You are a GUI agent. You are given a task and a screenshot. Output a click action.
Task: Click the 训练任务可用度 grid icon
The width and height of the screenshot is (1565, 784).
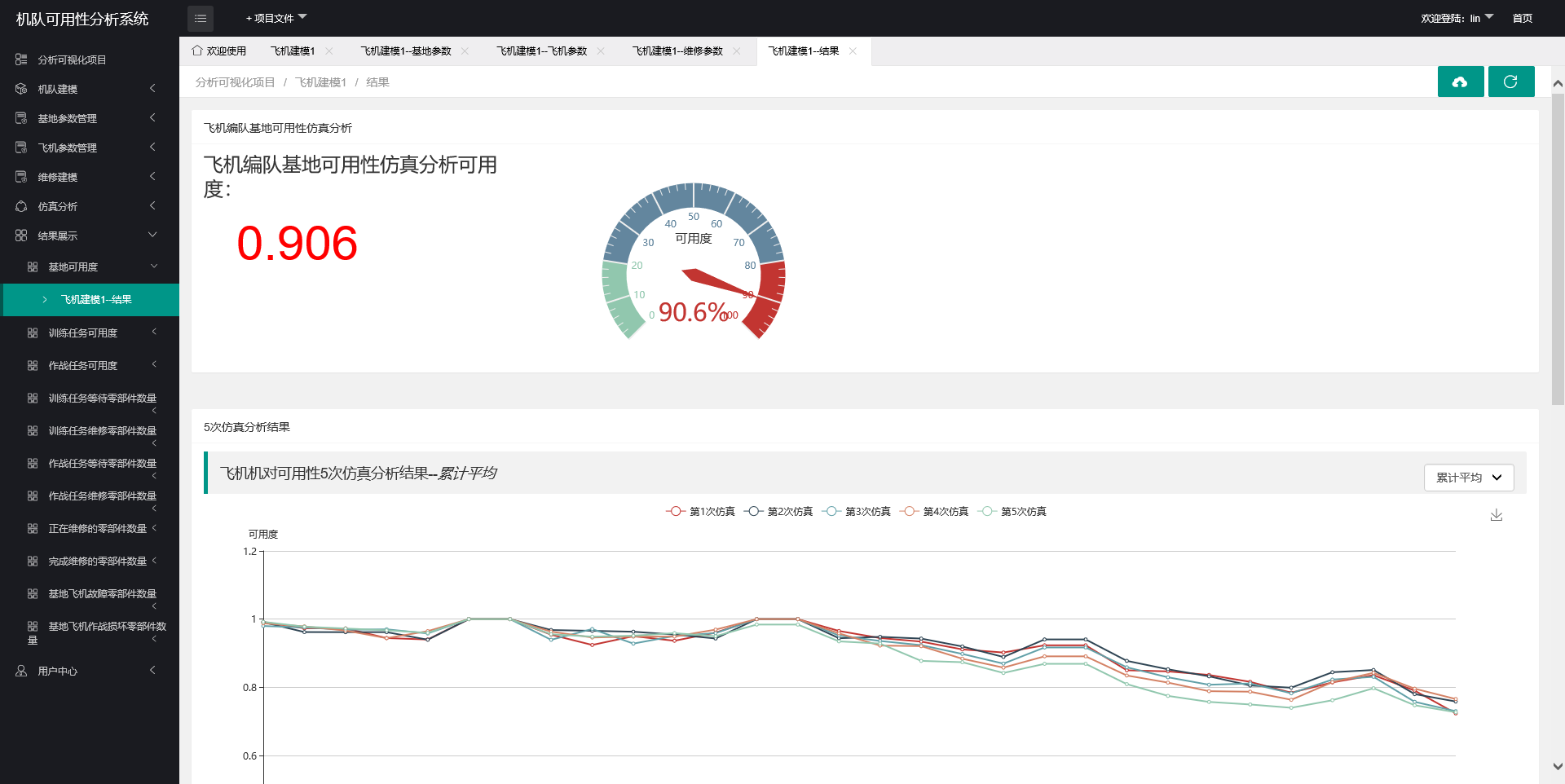(33, 333)
